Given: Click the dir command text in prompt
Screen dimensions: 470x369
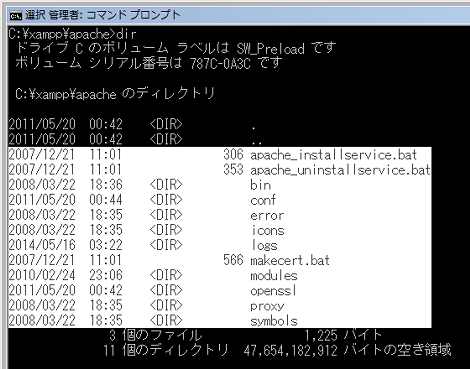Looking at the screenshot, I should click(126, 34).
